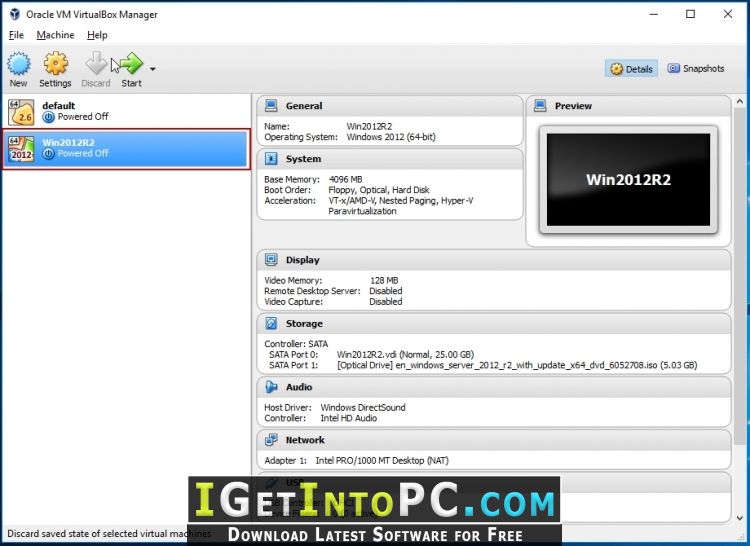Open the Help menu

(x=97, y=35)
